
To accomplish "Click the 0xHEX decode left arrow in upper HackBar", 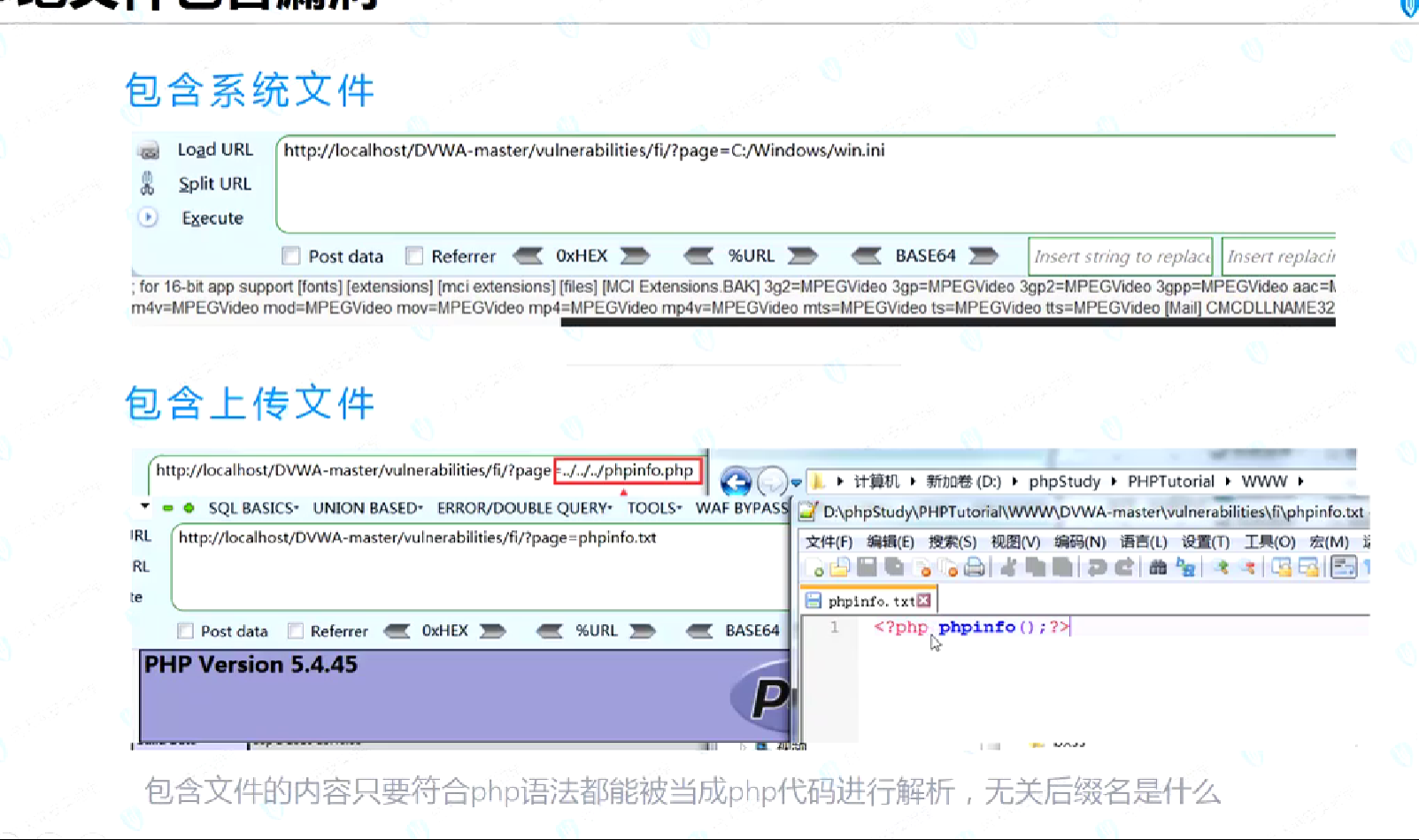I will (x=528, y=256).
